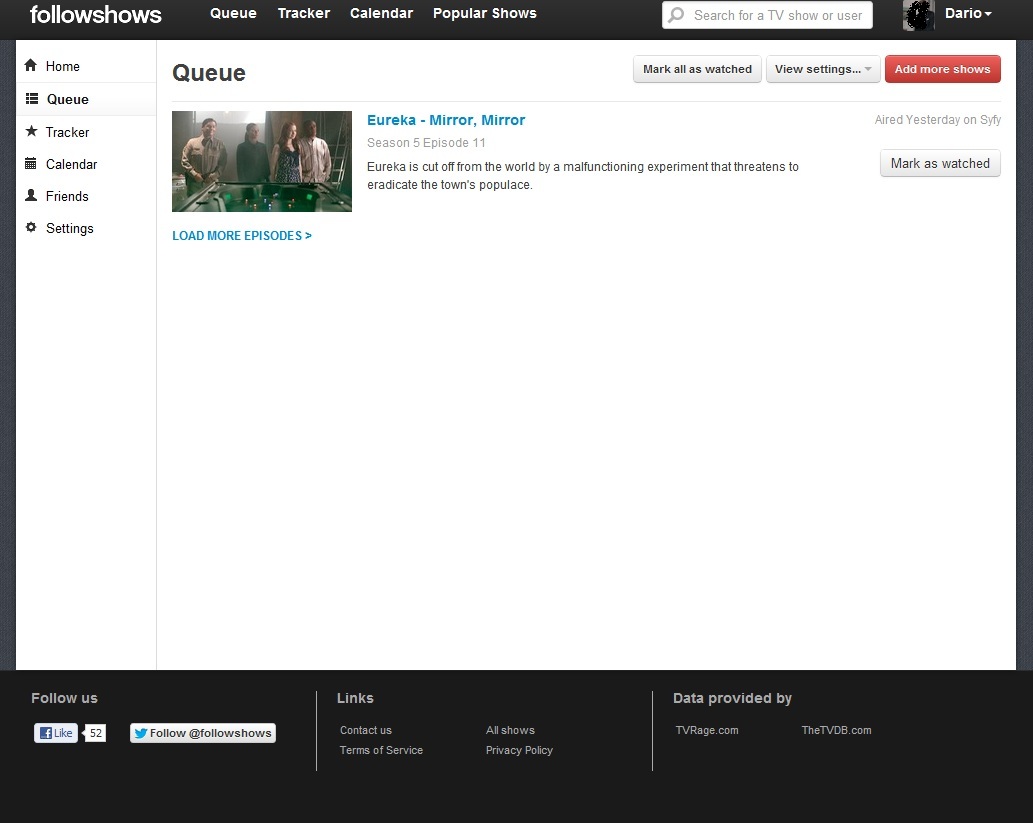1033x823 pixels.
Task: Click the Dario profile avatar picture
Action: 918,15
